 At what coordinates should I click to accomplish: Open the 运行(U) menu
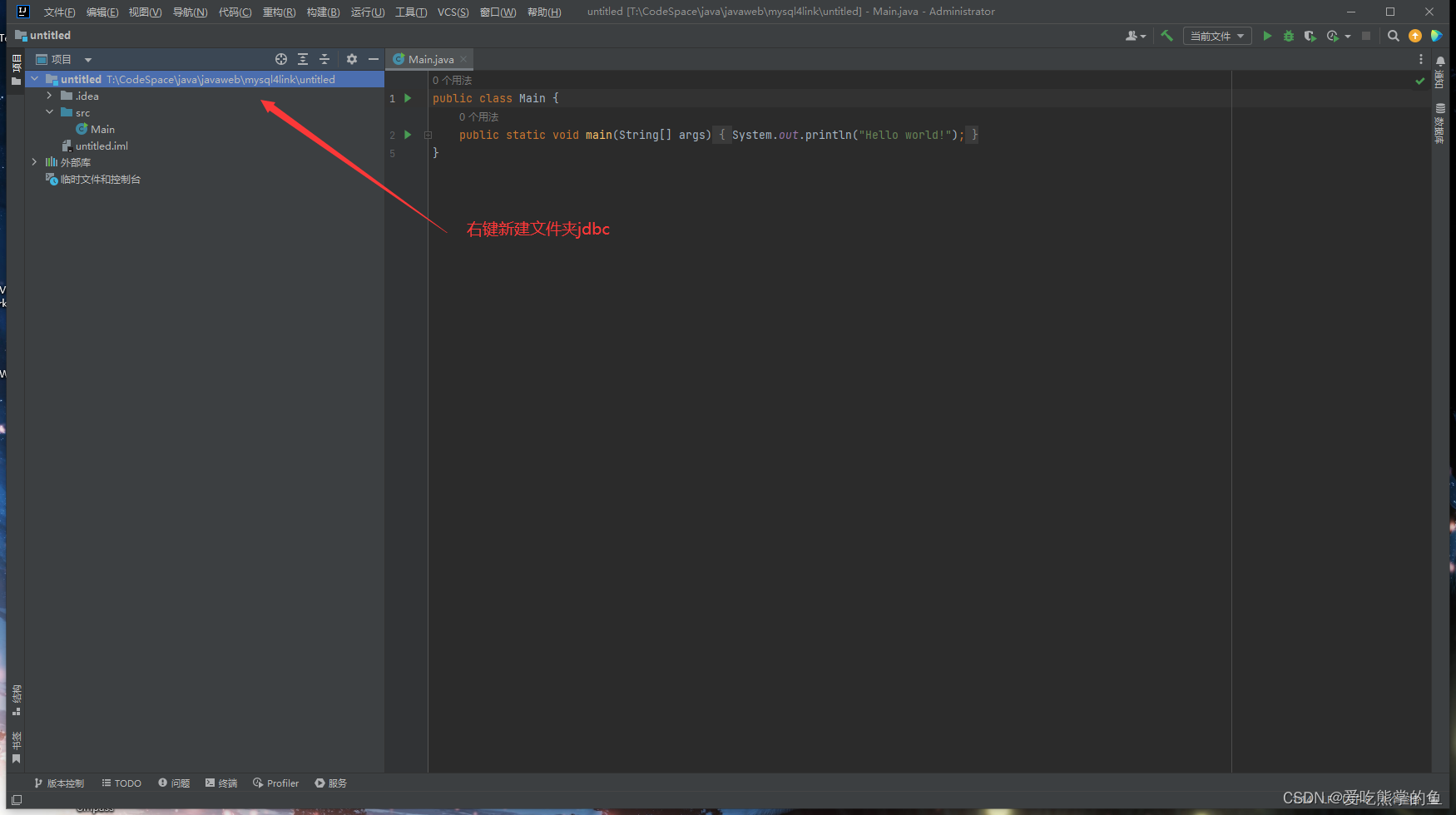pos(367,12)
